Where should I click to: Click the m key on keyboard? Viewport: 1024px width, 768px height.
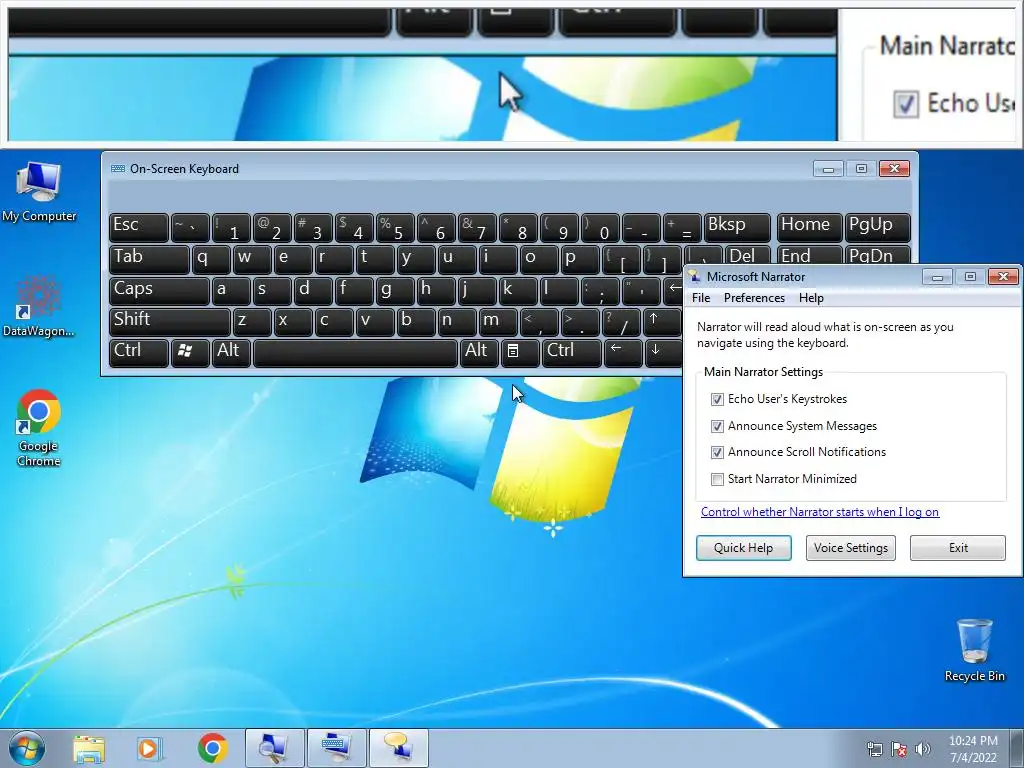(x=498, y=321)
